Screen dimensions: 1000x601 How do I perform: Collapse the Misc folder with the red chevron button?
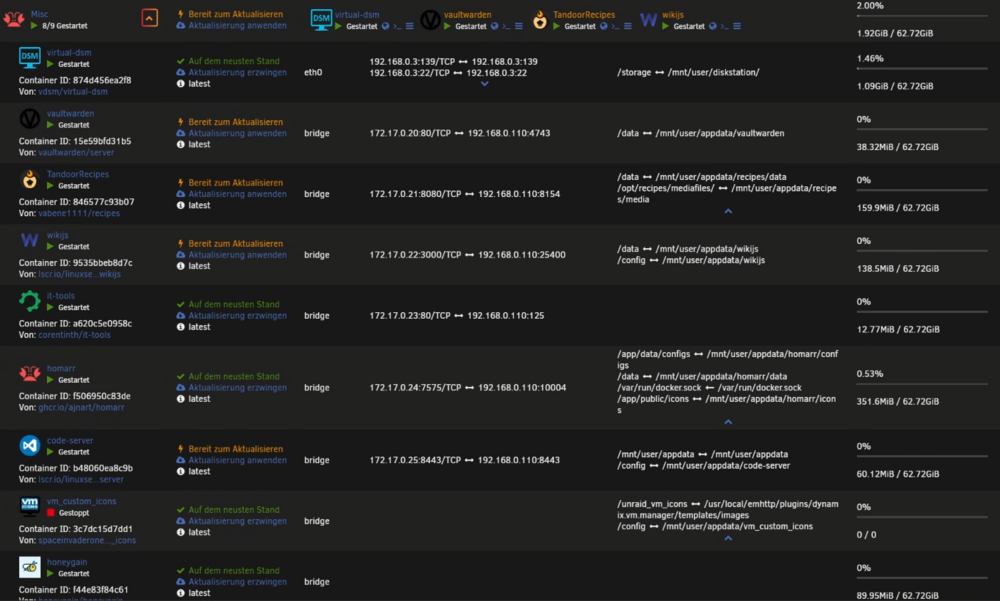click(149, 18)
